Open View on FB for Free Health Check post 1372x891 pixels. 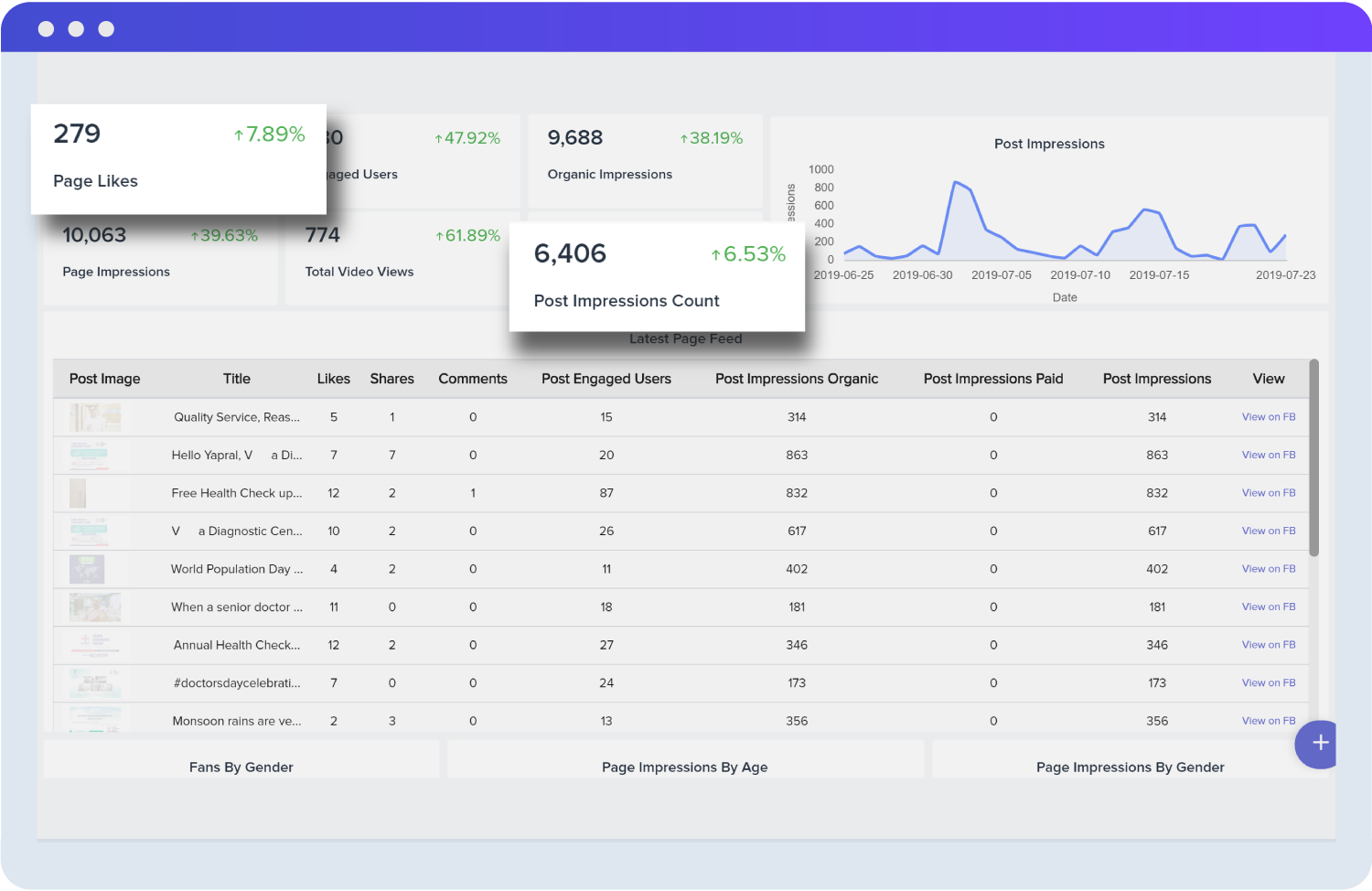(x=1269, y=493)
